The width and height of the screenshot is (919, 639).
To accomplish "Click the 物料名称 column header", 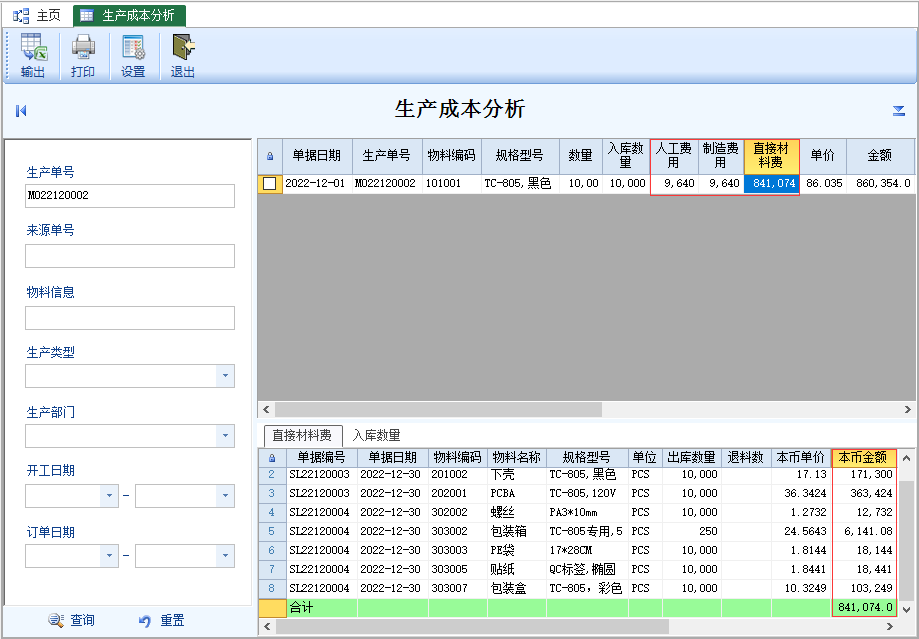I will [x=516, y=458].
